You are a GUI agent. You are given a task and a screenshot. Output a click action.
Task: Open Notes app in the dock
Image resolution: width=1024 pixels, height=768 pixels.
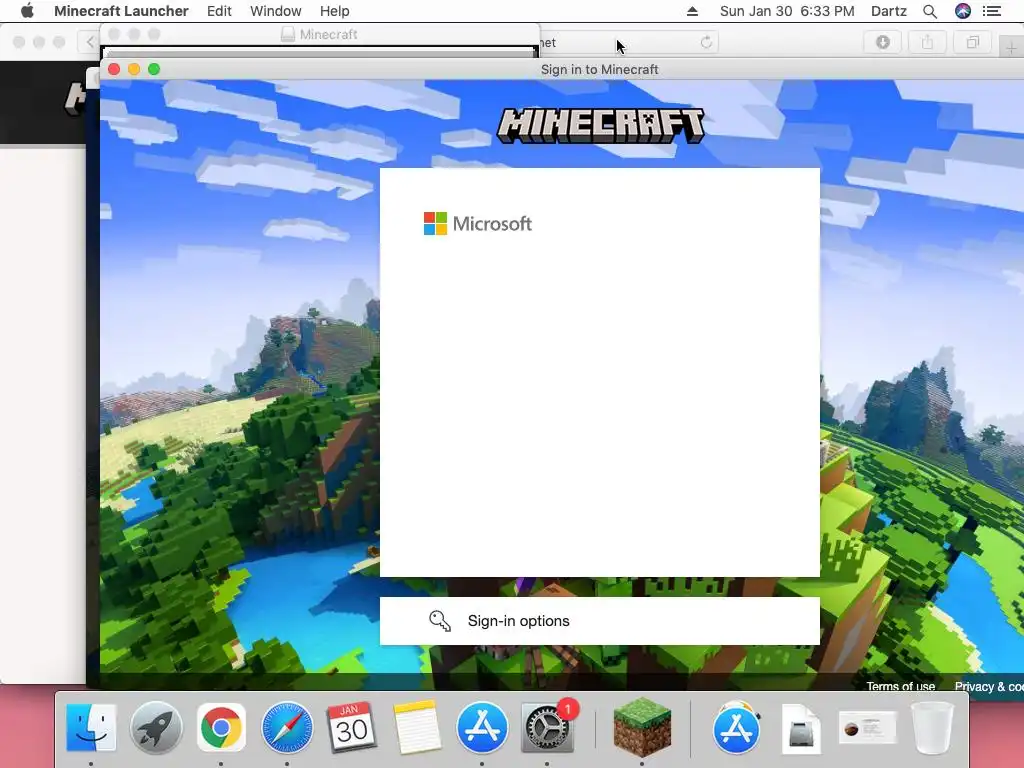pyautogui.click(x=417, y=728)
